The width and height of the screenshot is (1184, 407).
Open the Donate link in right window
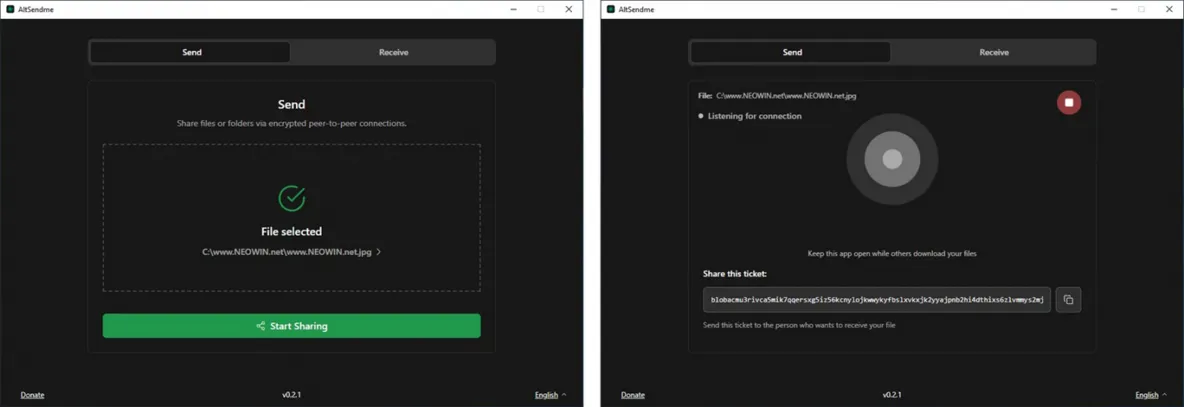click(x=632, y=395)
